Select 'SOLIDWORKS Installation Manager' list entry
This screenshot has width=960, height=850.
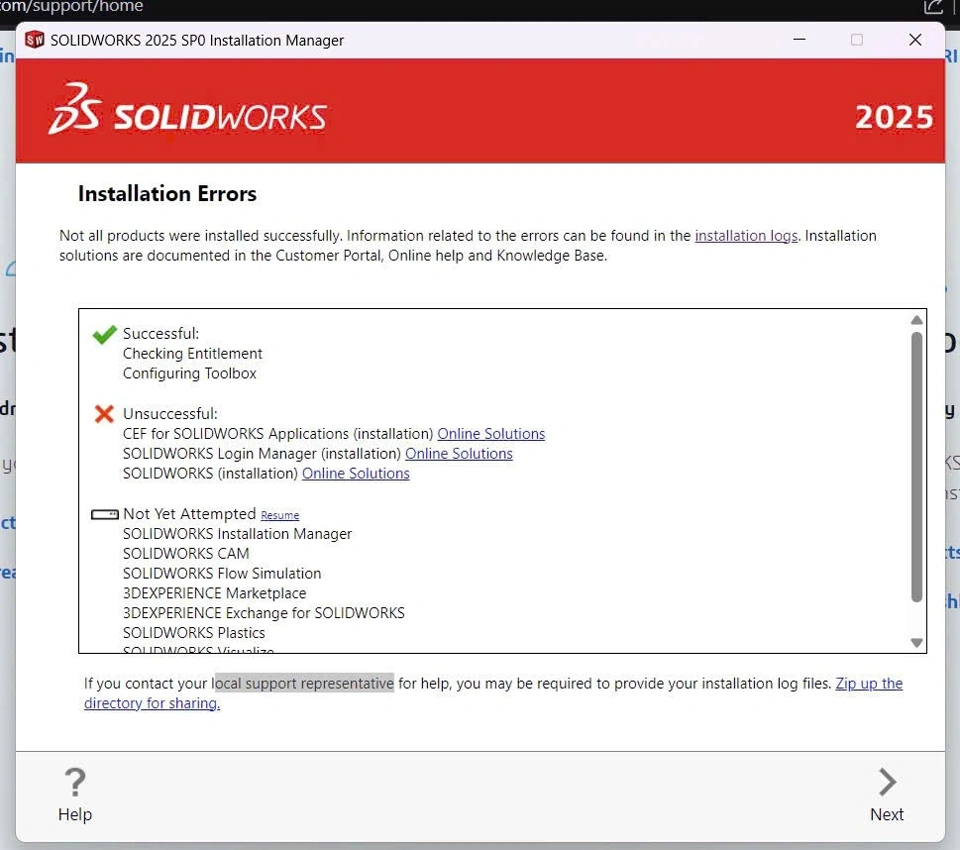[x=238, y=534]
